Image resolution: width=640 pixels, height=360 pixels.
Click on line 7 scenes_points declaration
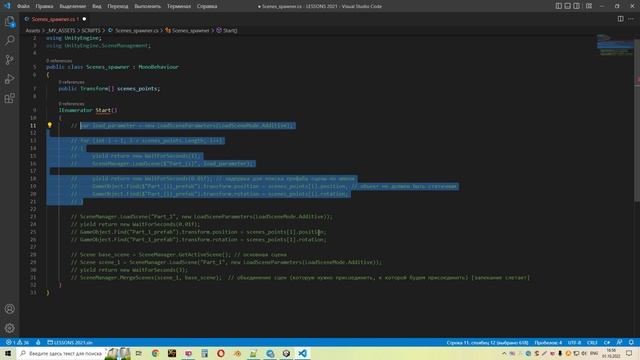tap(109, 89)
